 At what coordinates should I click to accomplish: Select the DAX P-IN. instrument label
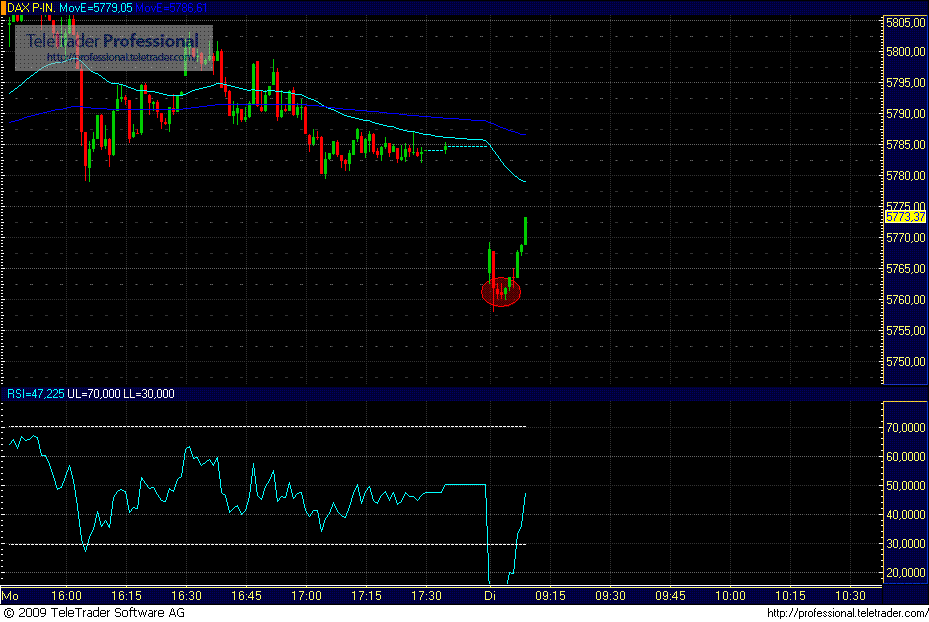33,6
